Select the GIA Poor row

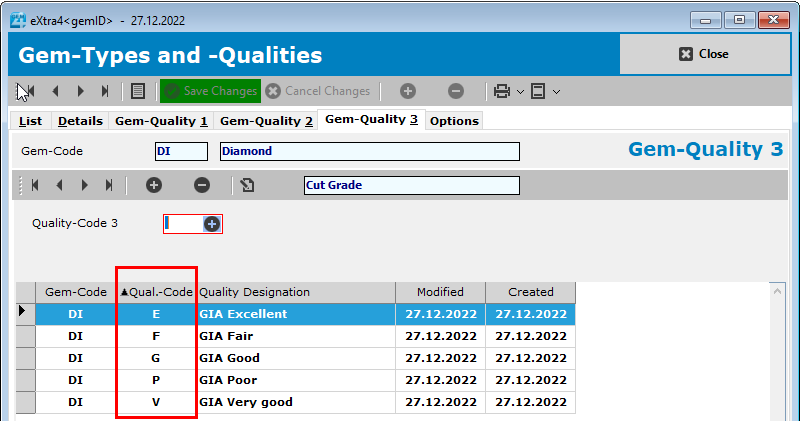click(305, 380)
